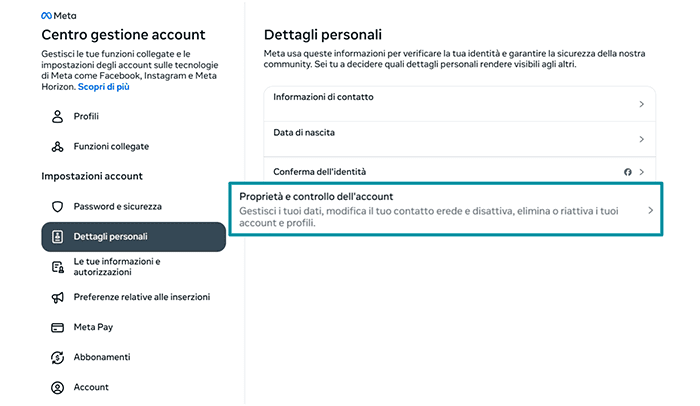Click the Profili person icon
Screen dimensions: 700x406
[57, 117]
